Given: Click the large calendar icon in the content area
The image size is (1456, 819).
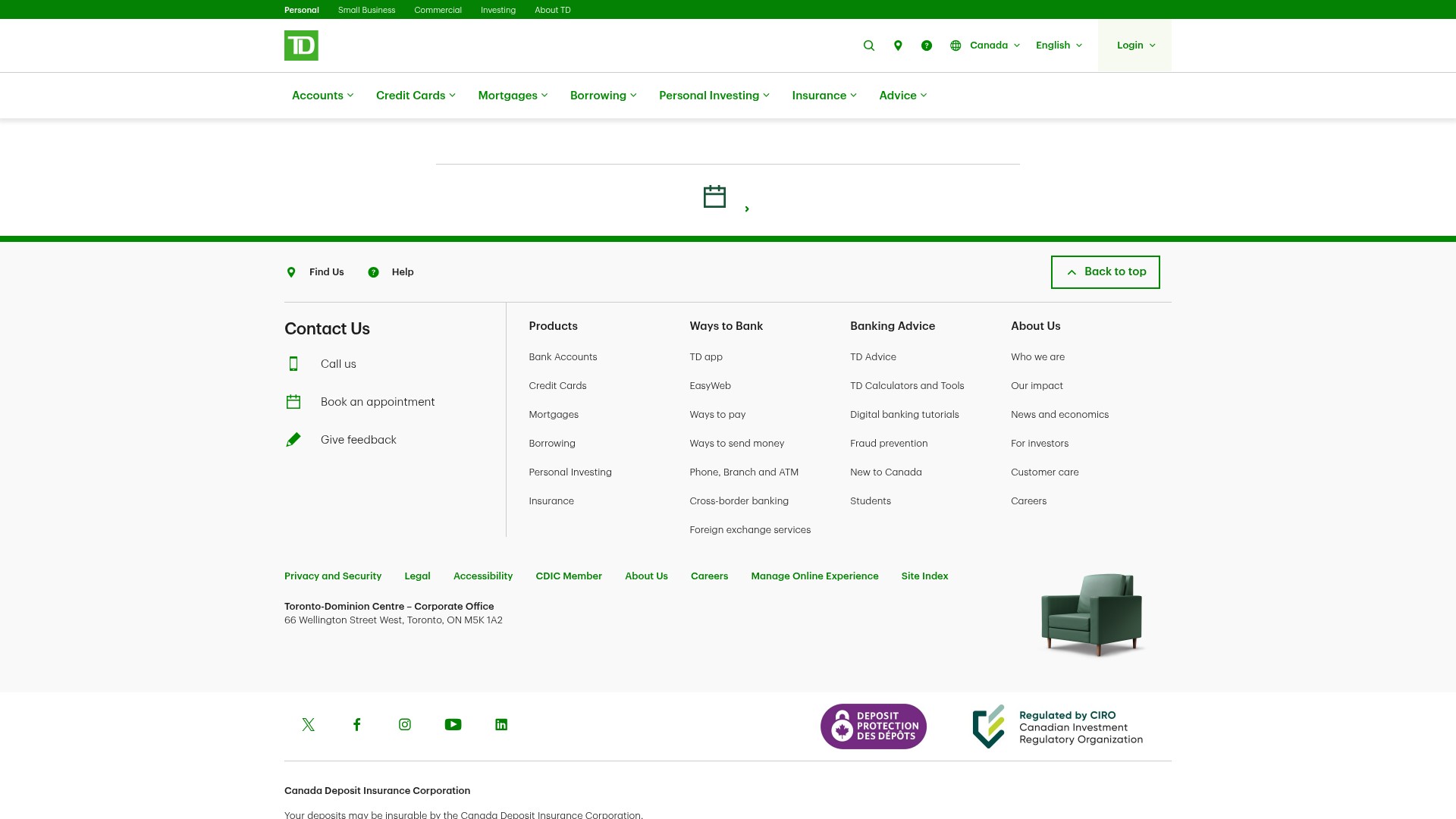Looking at the screenshot, I should [x=714, y=196].
